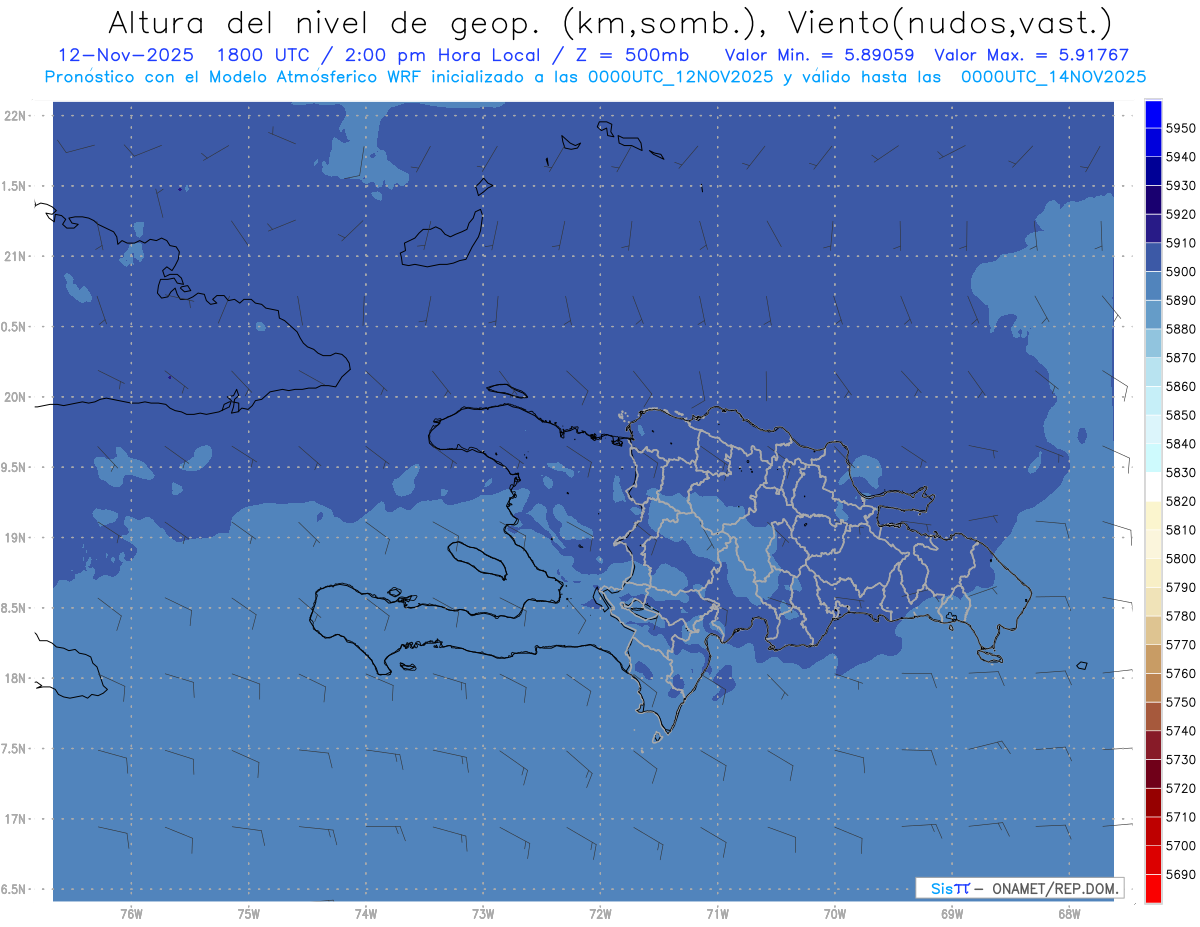Viewport: 1200px width, 927px height.
Task: Select the 0.5N axis label
Action: [15, 327]
